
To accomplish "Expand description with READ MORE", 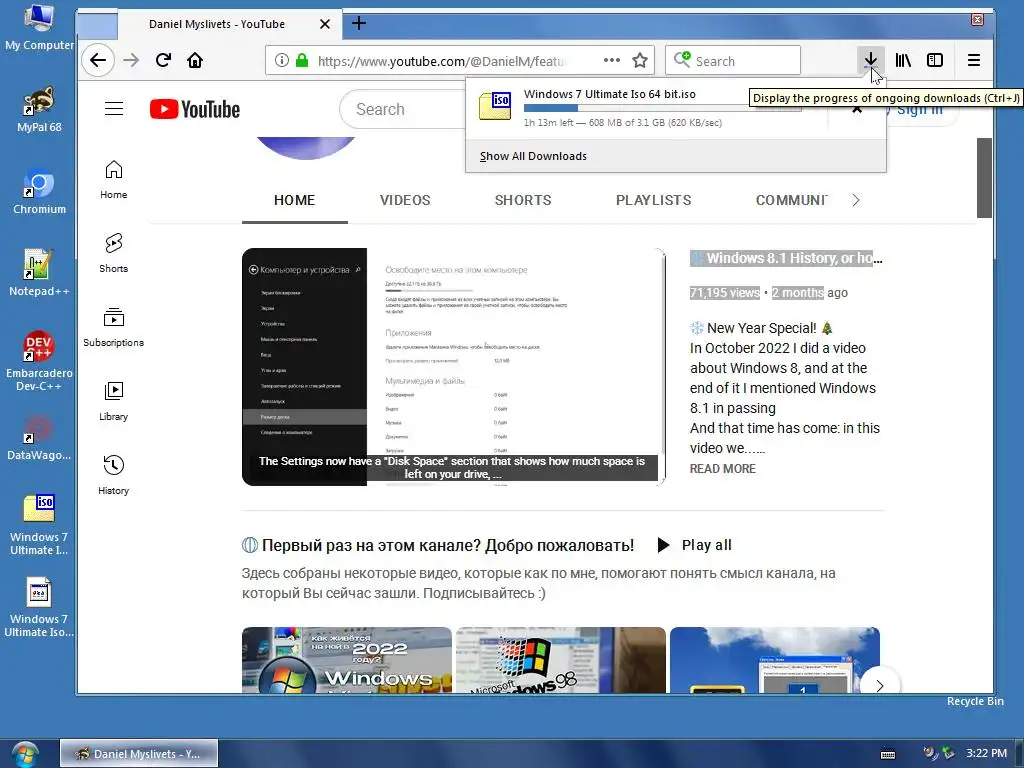I will pyautogui.click(x=723, y=469).
